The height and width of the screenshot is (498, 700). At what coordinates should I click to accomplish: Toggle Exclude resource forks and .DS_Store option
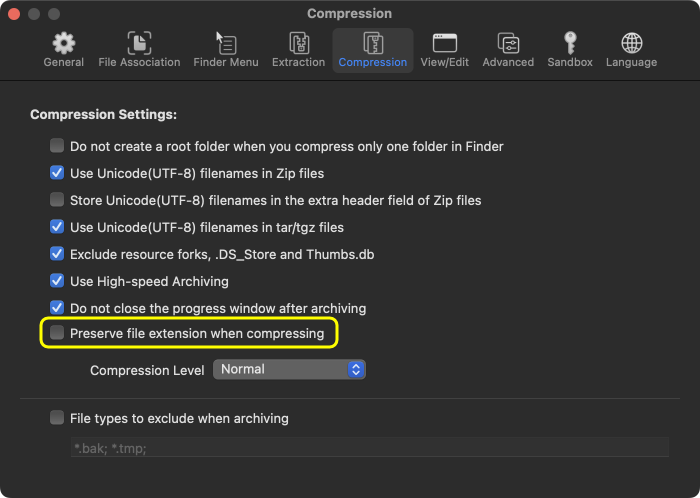(x=57, y=254)
